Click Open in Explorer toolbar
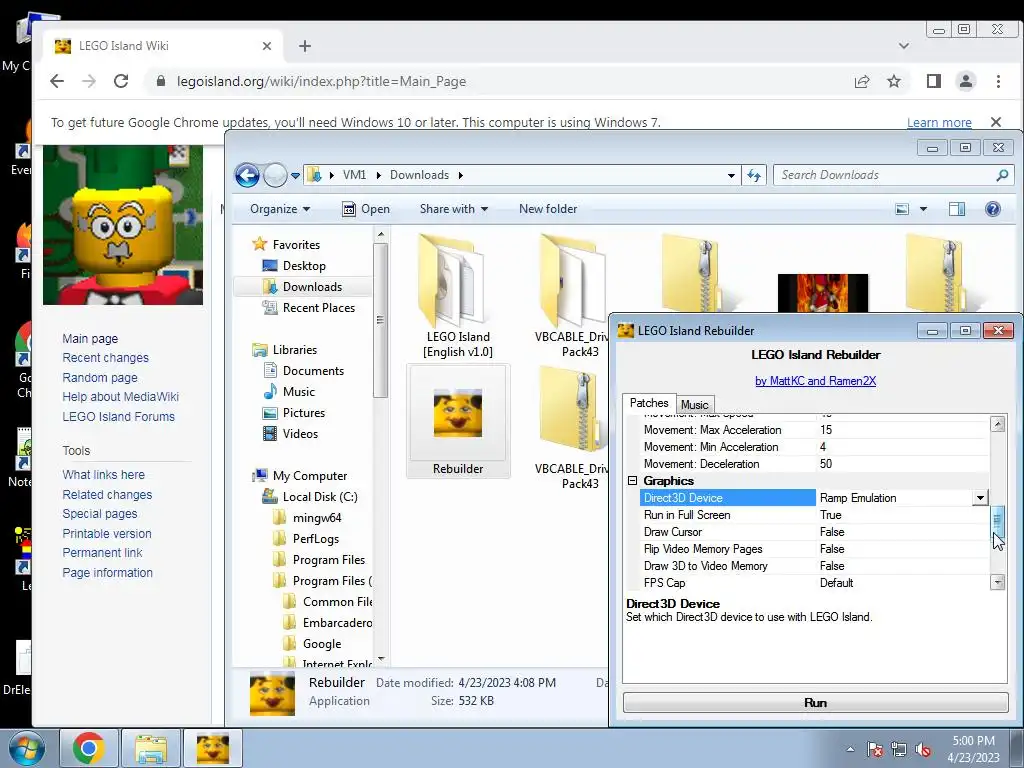1024x768 pixels. 366,209
